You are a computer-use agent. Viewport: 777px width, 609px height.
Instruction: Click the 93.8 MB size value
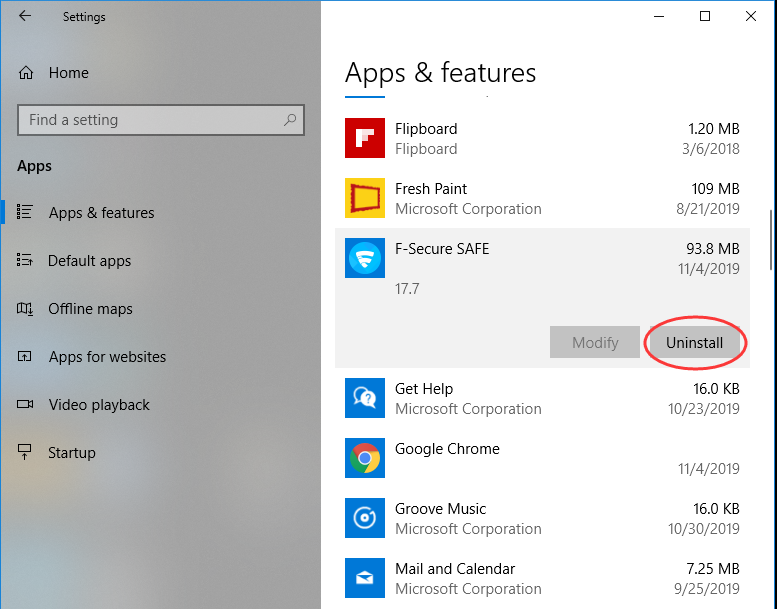pos(713,249)
